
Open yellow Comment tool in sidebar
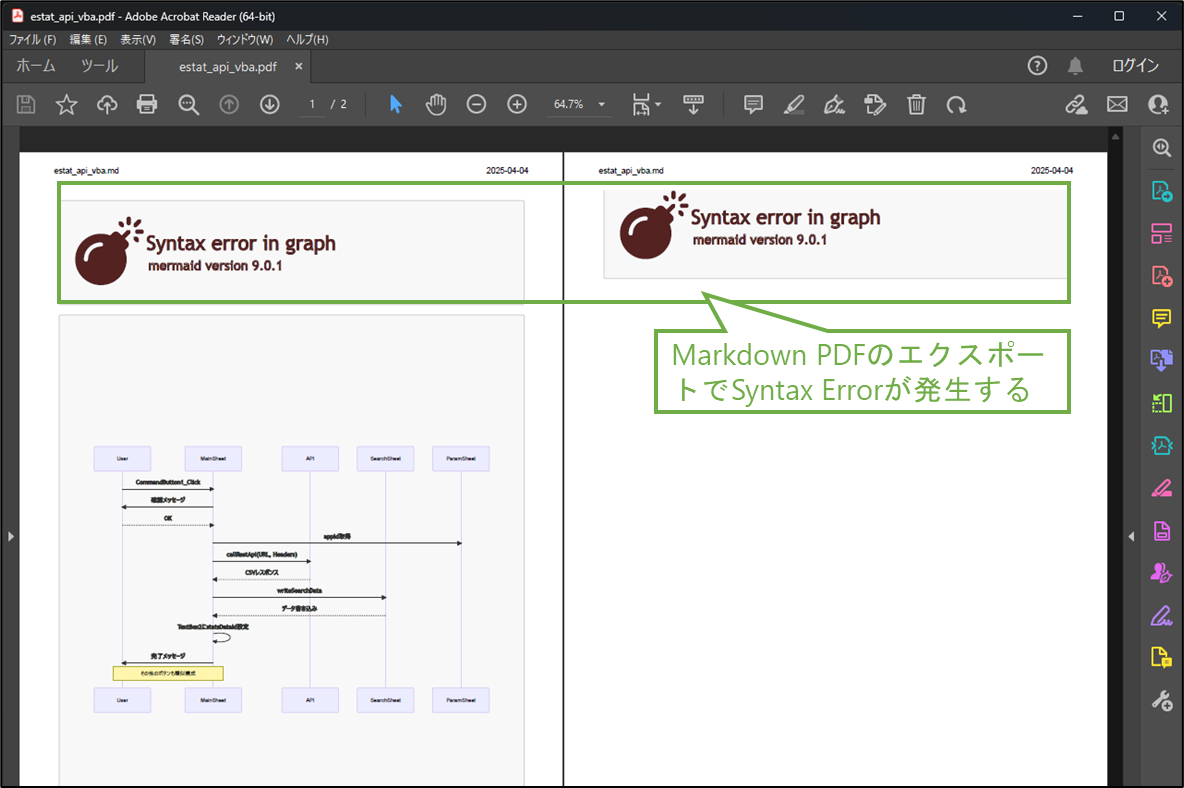(1162, 319)
